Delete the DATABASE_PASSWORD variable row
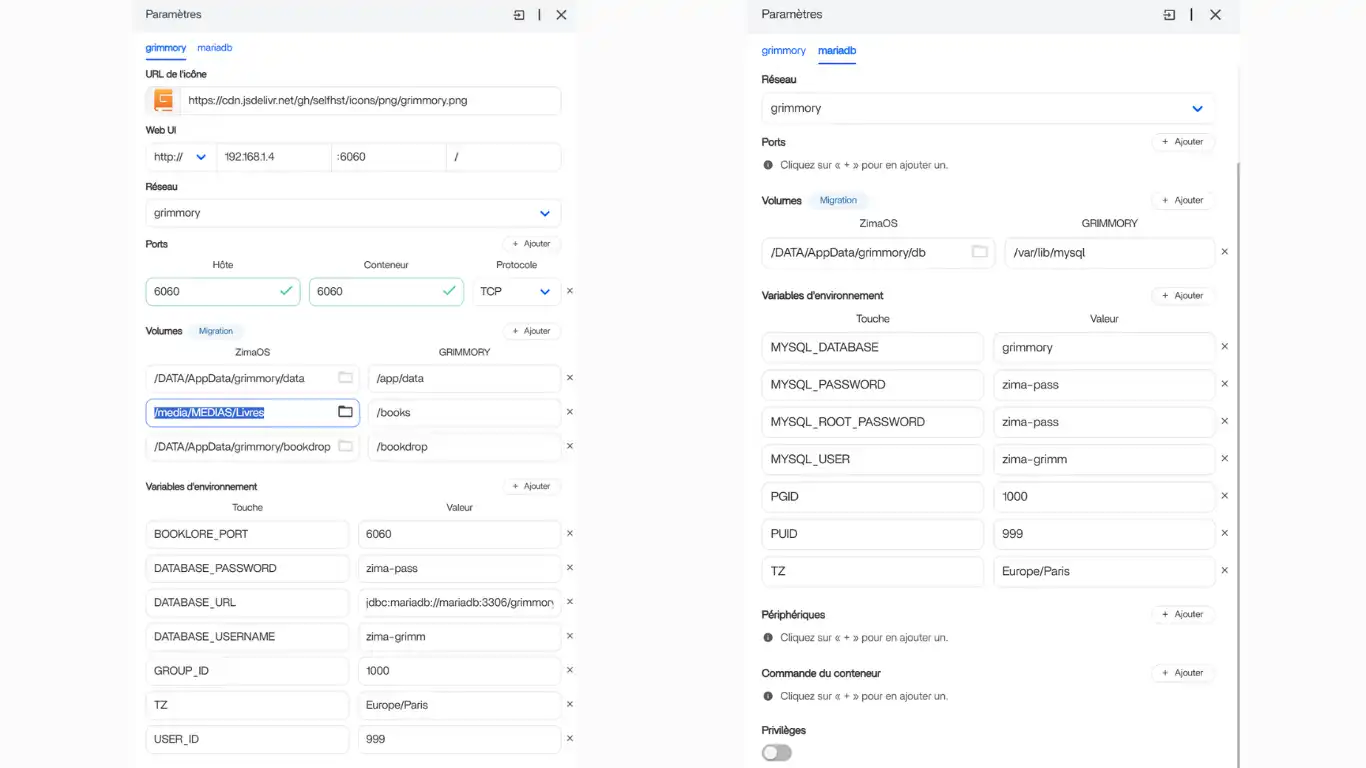The width and height of the screenshot is (1366, 768). pos(570,567)
